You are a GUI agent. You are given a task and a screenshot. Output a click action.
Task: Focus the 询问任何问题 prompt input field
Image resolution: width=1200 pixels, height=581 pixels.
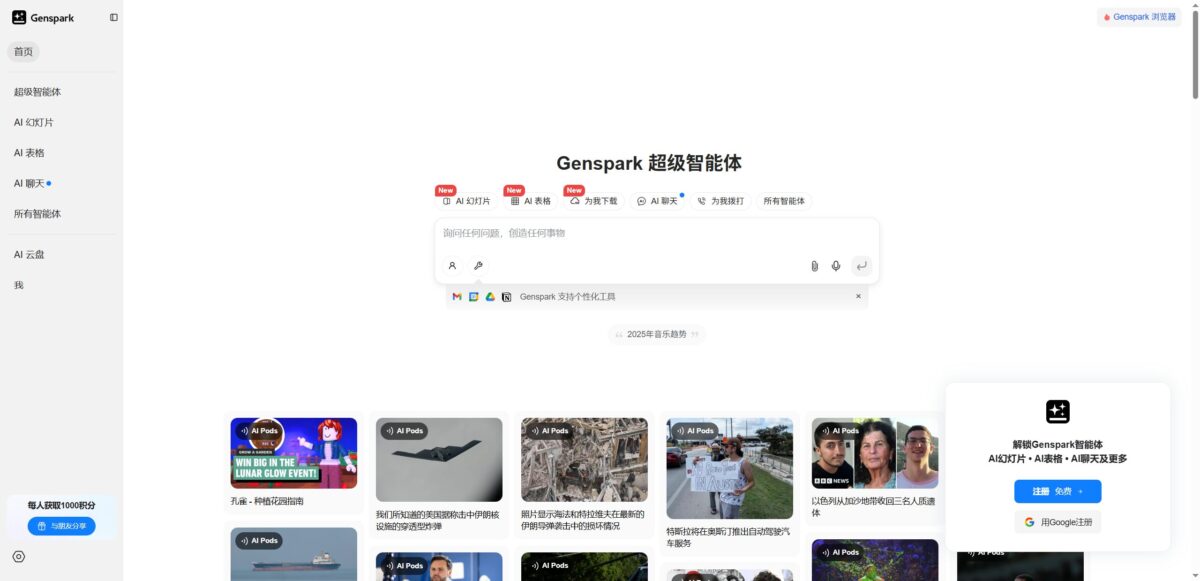(657, 233)
